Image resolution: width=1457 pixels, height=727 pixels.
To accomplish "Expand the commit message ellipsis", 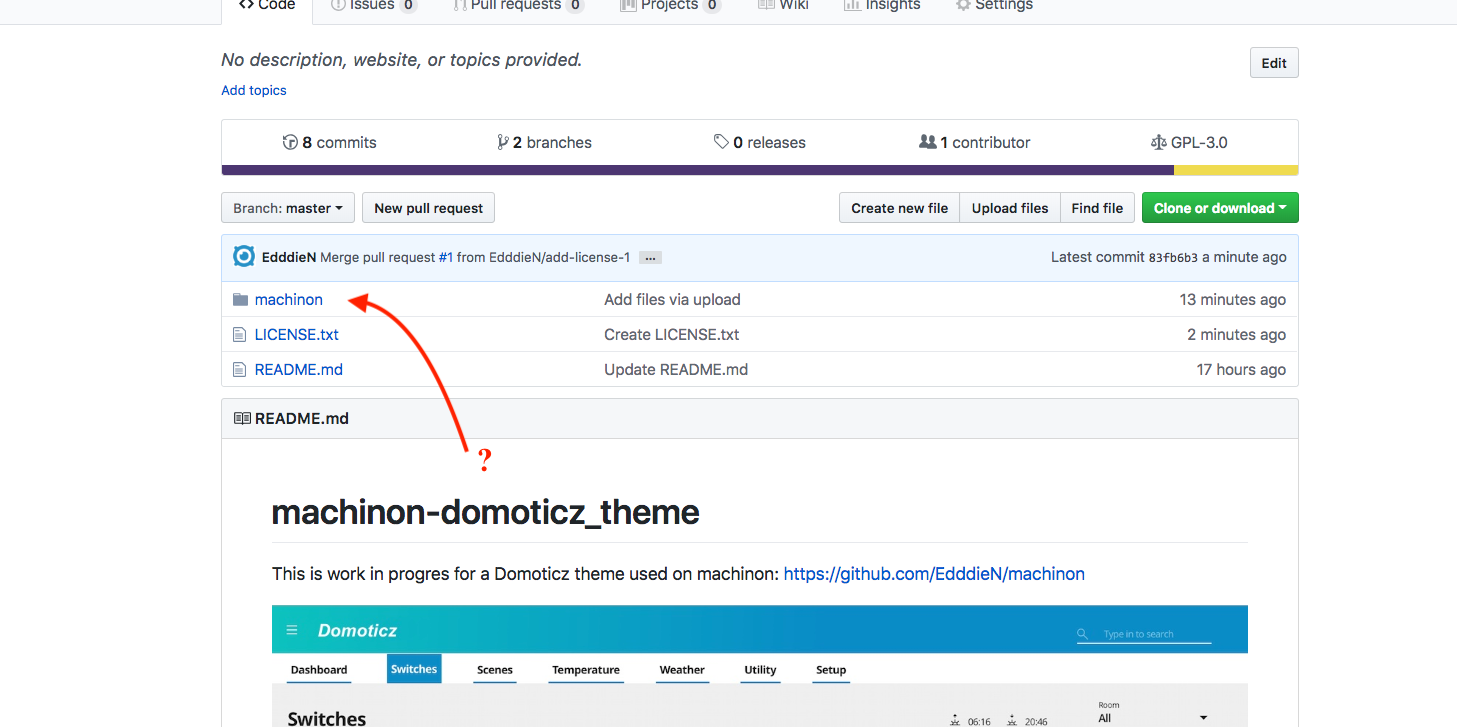I will (x=650, y=258).
